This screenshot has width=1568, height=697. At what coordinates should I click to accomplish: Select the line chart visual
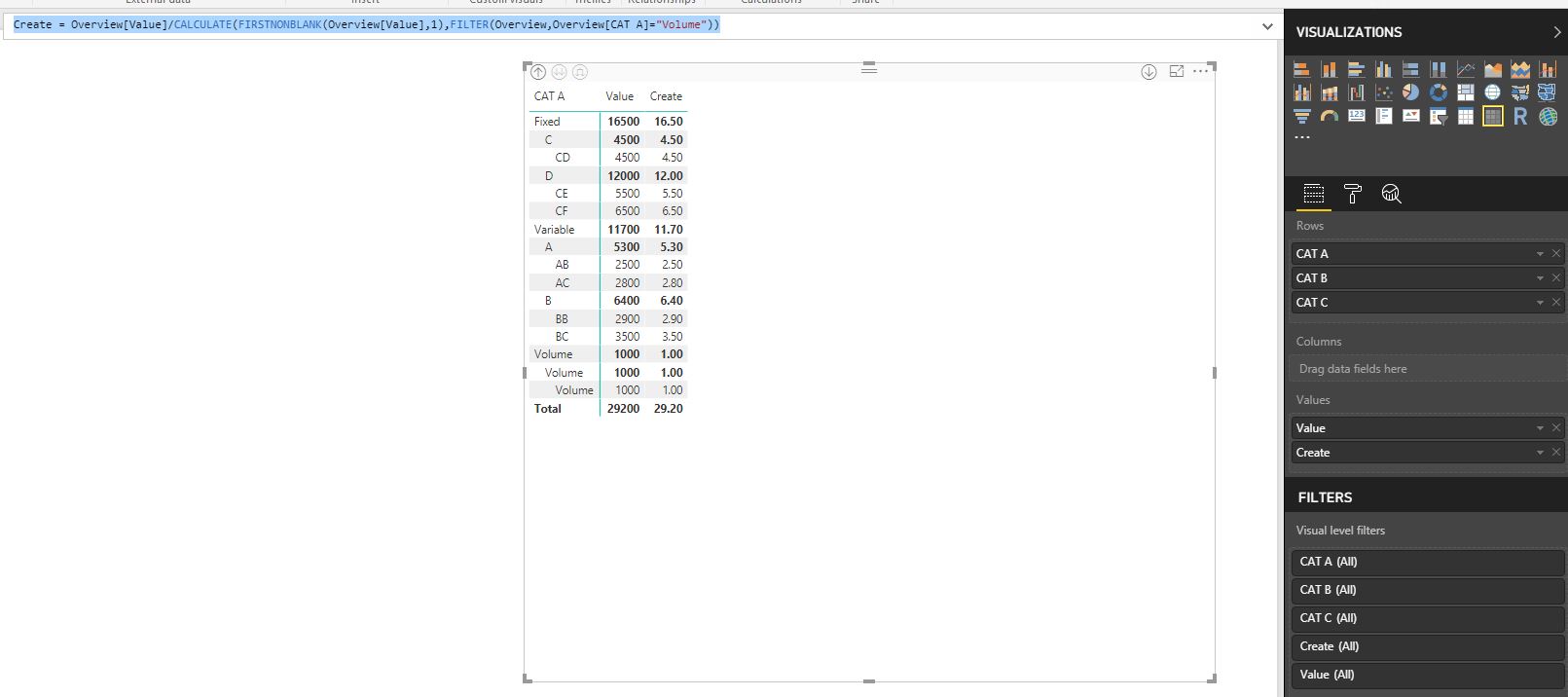[1466, 69]
